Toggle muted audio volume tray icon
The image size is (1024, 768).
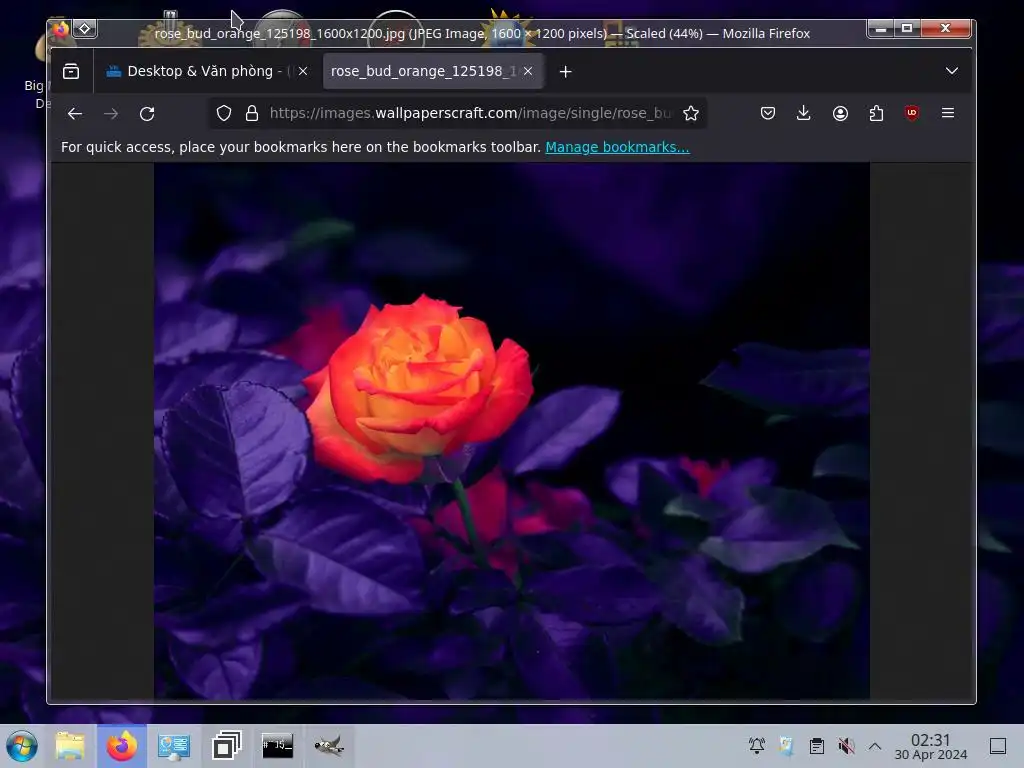pyautogui.click(x=846, y=746)
